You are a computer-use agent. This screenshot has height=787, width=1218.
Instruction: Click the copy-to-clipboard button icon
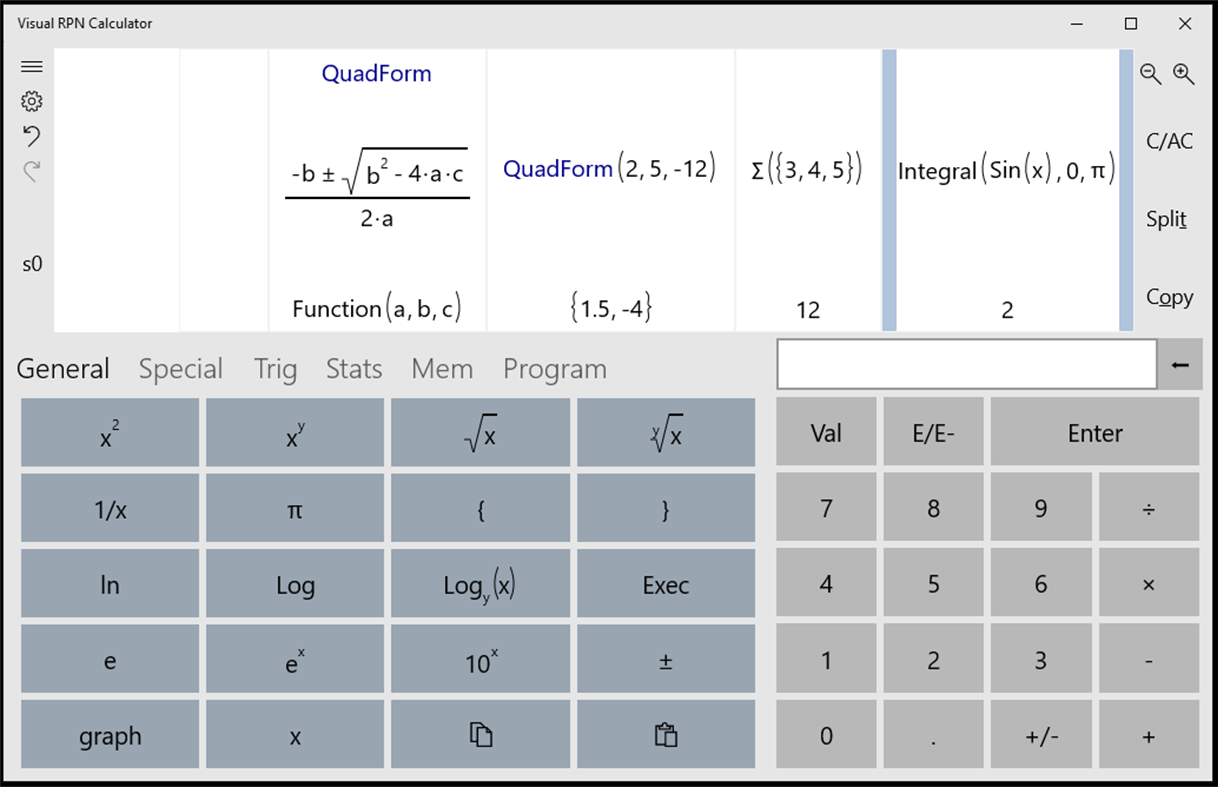480,735
